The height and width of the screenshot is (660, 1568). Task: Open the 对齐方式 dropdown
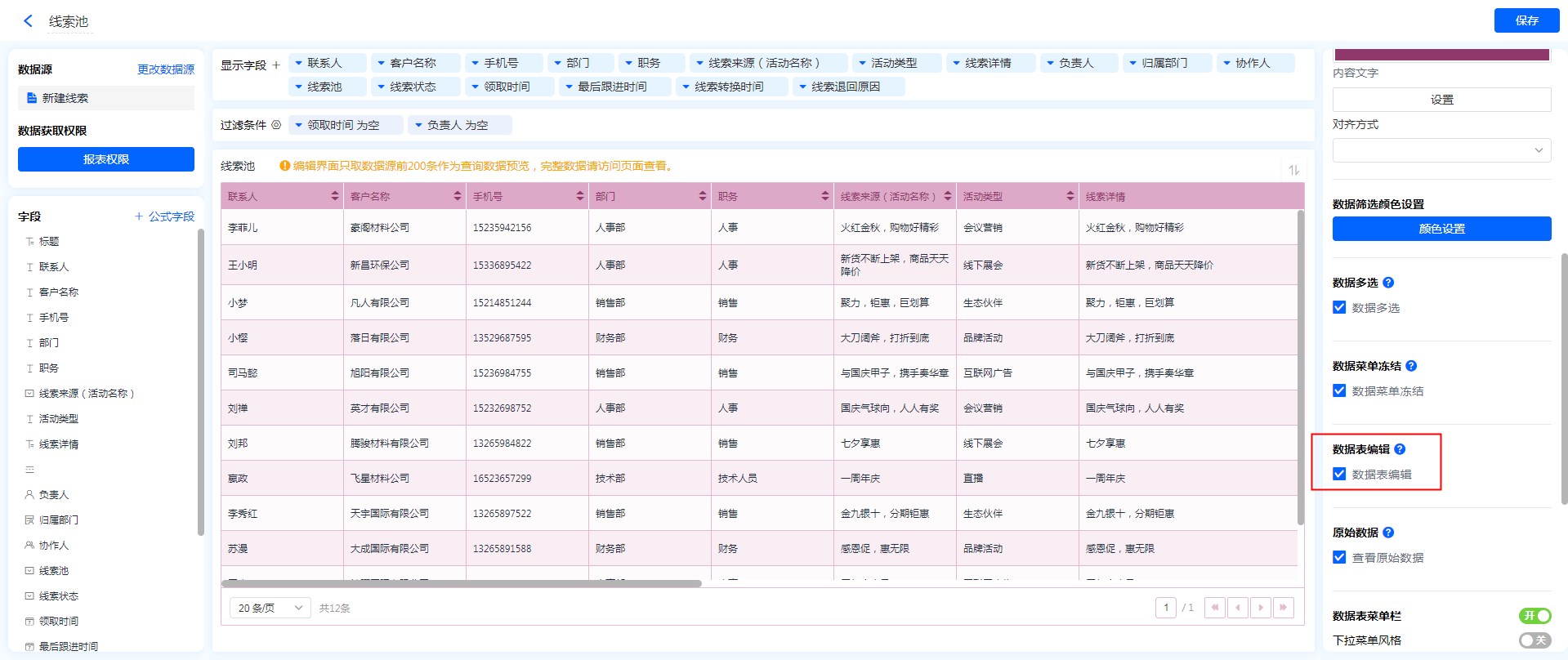(1441, 150)
